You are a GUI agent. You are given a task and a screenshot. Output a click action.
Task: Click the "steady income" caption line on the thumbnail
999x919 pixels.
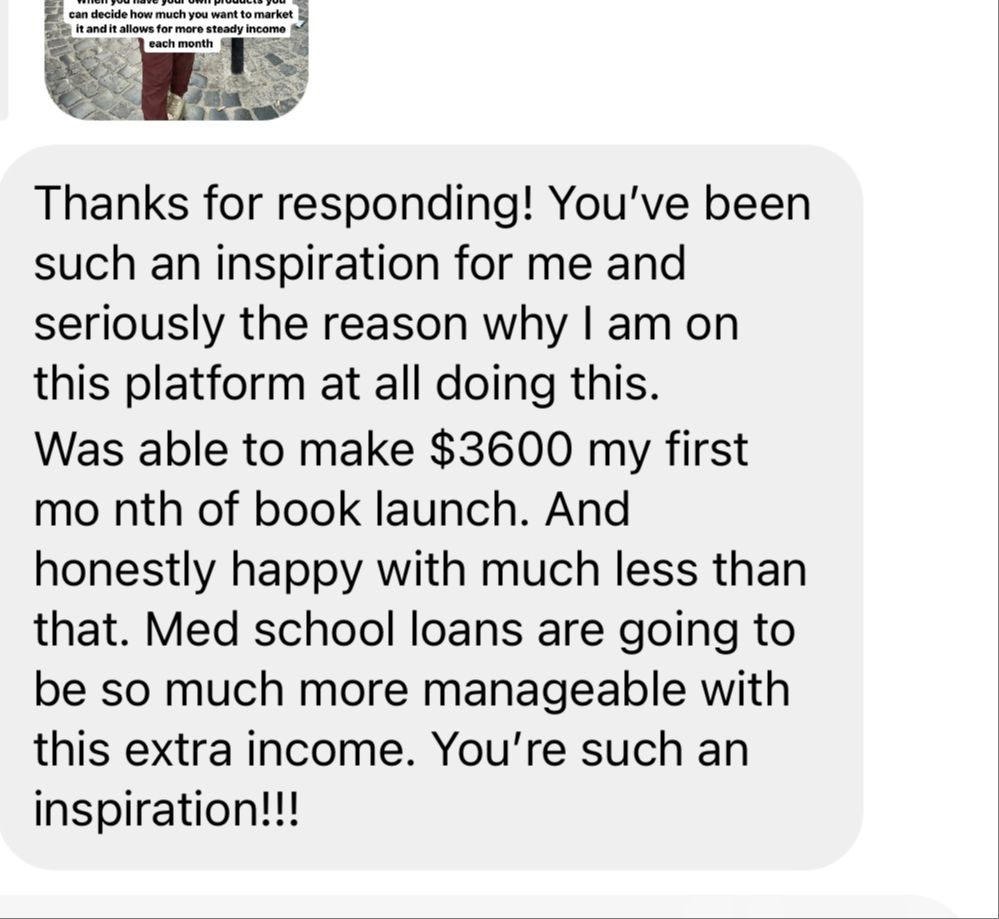coord(180,29)
